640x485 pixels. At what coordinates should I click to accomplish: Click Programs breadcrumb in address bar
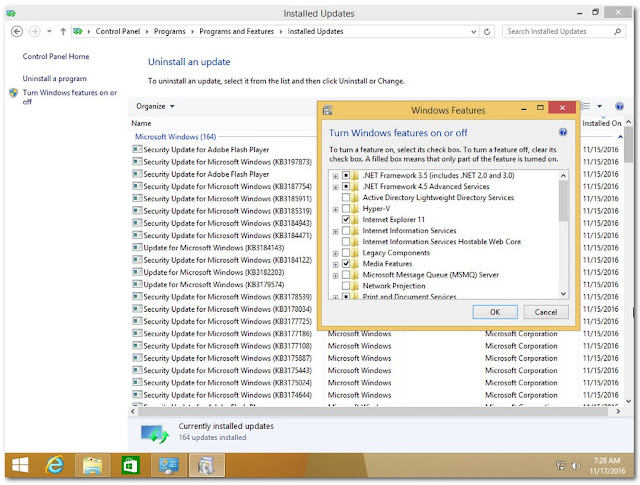(x=169, y=31)
